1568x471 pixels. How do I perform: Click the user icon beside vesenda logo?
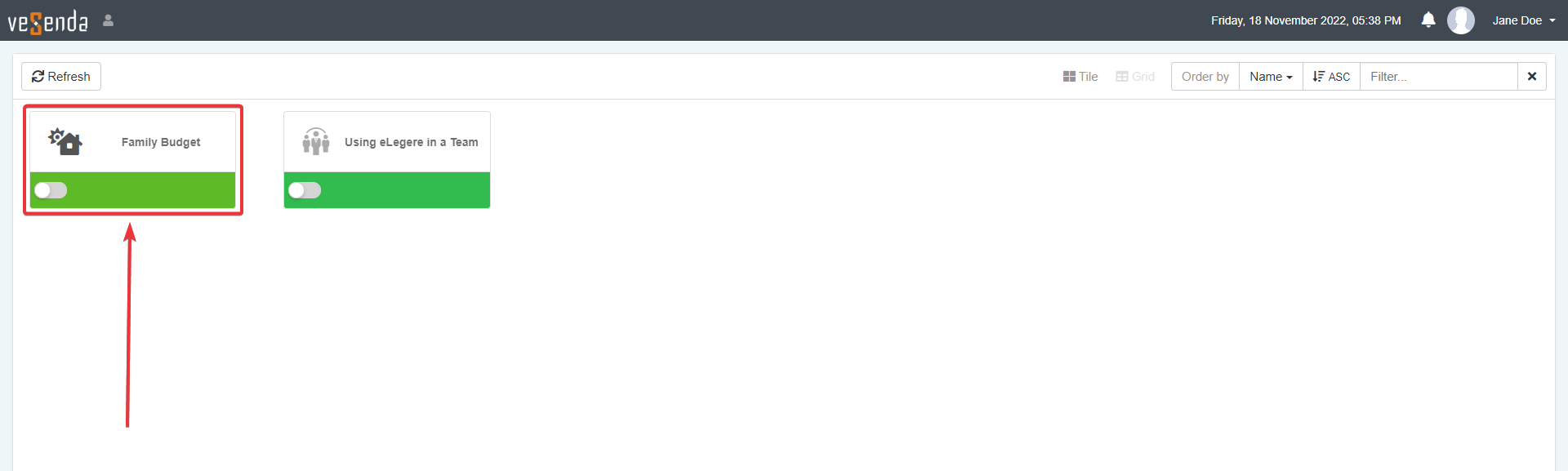pyautogui.click(x=108, y=20)
